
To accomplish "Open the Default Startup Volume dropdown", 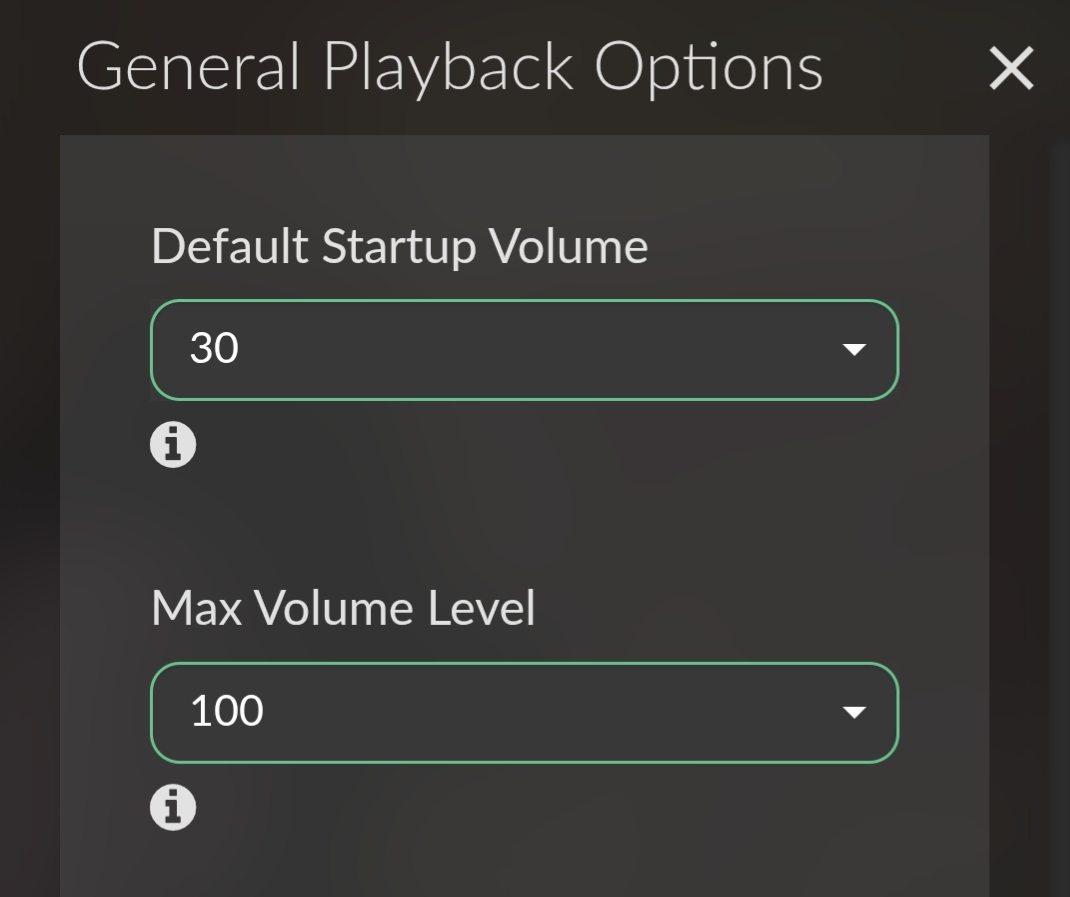I will tap(524, 350).
